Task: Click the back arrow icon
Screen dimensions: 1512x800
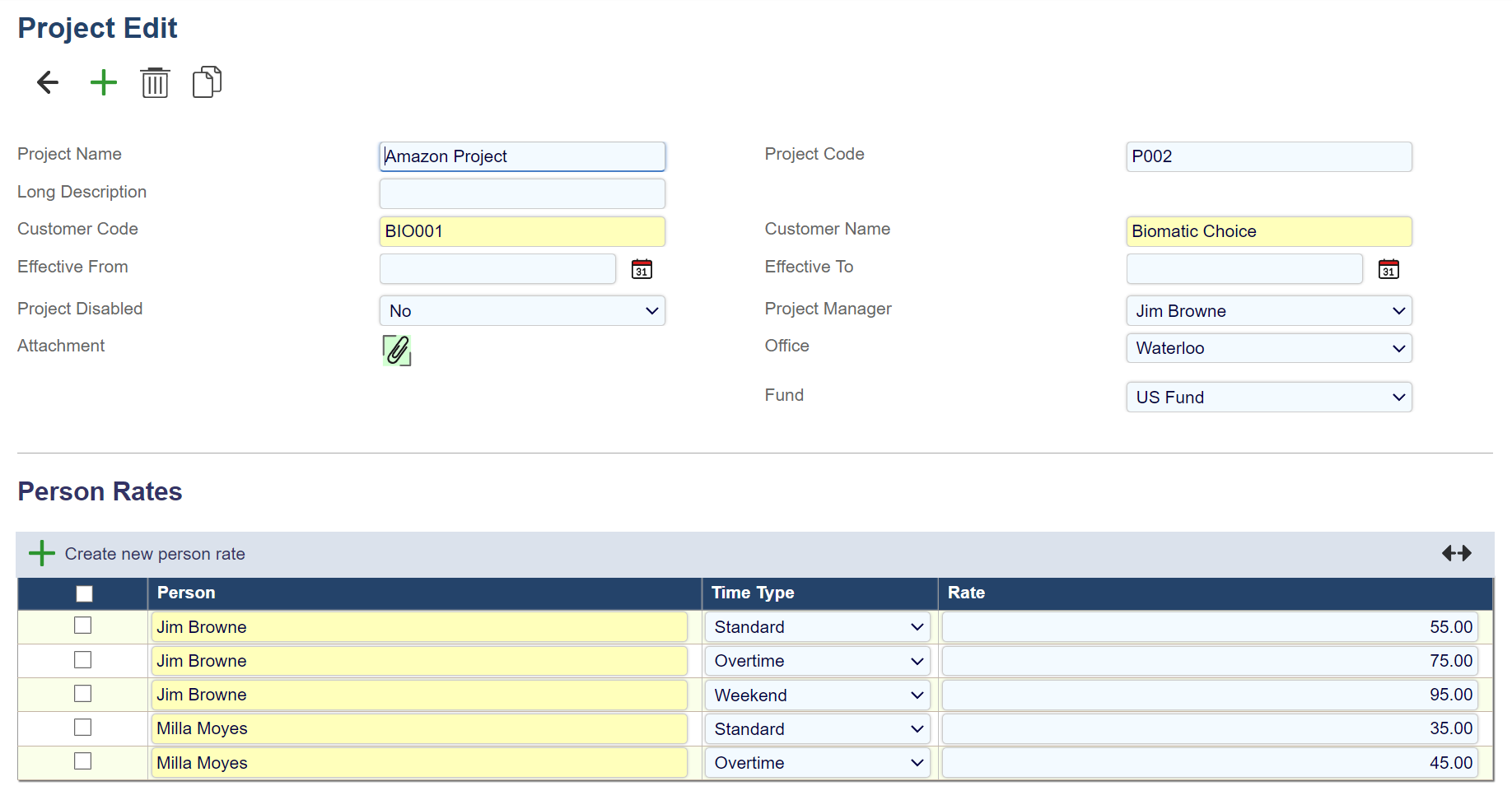Action: coord(48,82)
